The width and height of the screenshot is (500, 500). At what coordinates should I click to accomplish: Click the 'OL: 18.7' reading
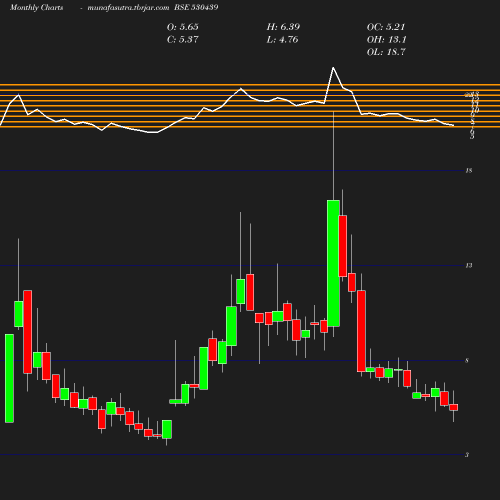(386, 52)
